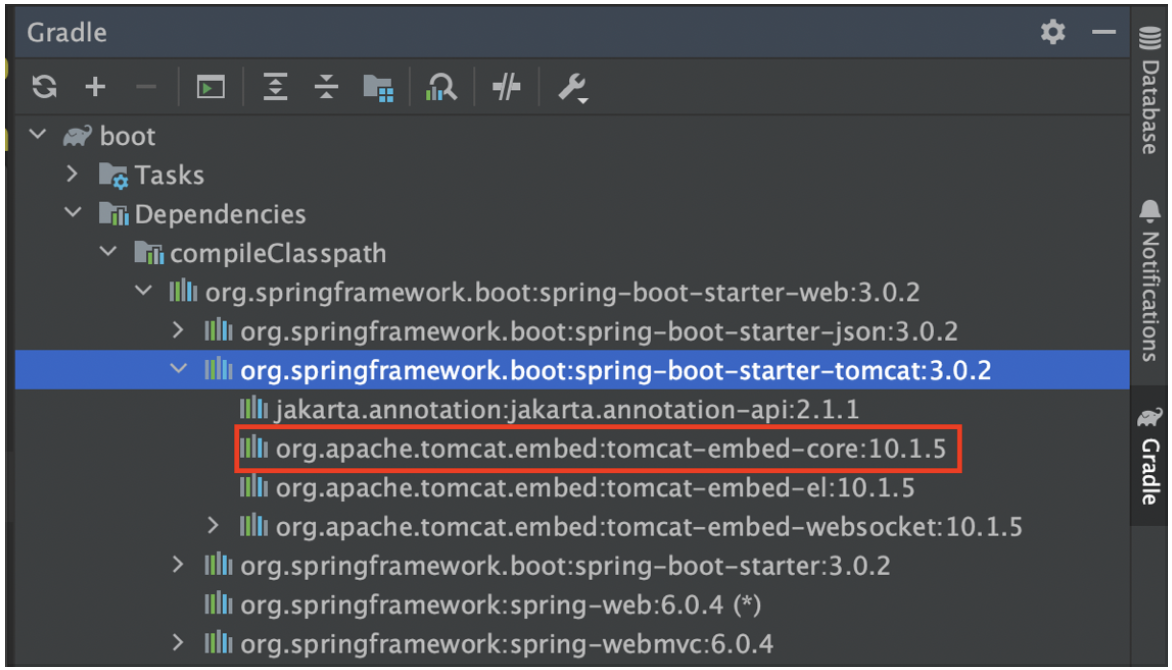Select the boot project row
Screen dimensions: 1172x670
click(573, 136)
